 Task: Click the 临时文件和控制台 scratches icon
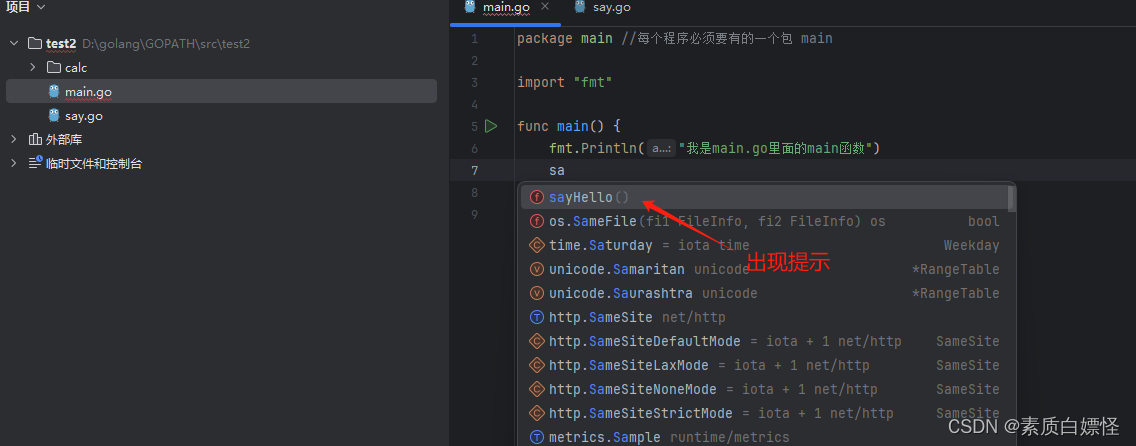tap(35, 163)
